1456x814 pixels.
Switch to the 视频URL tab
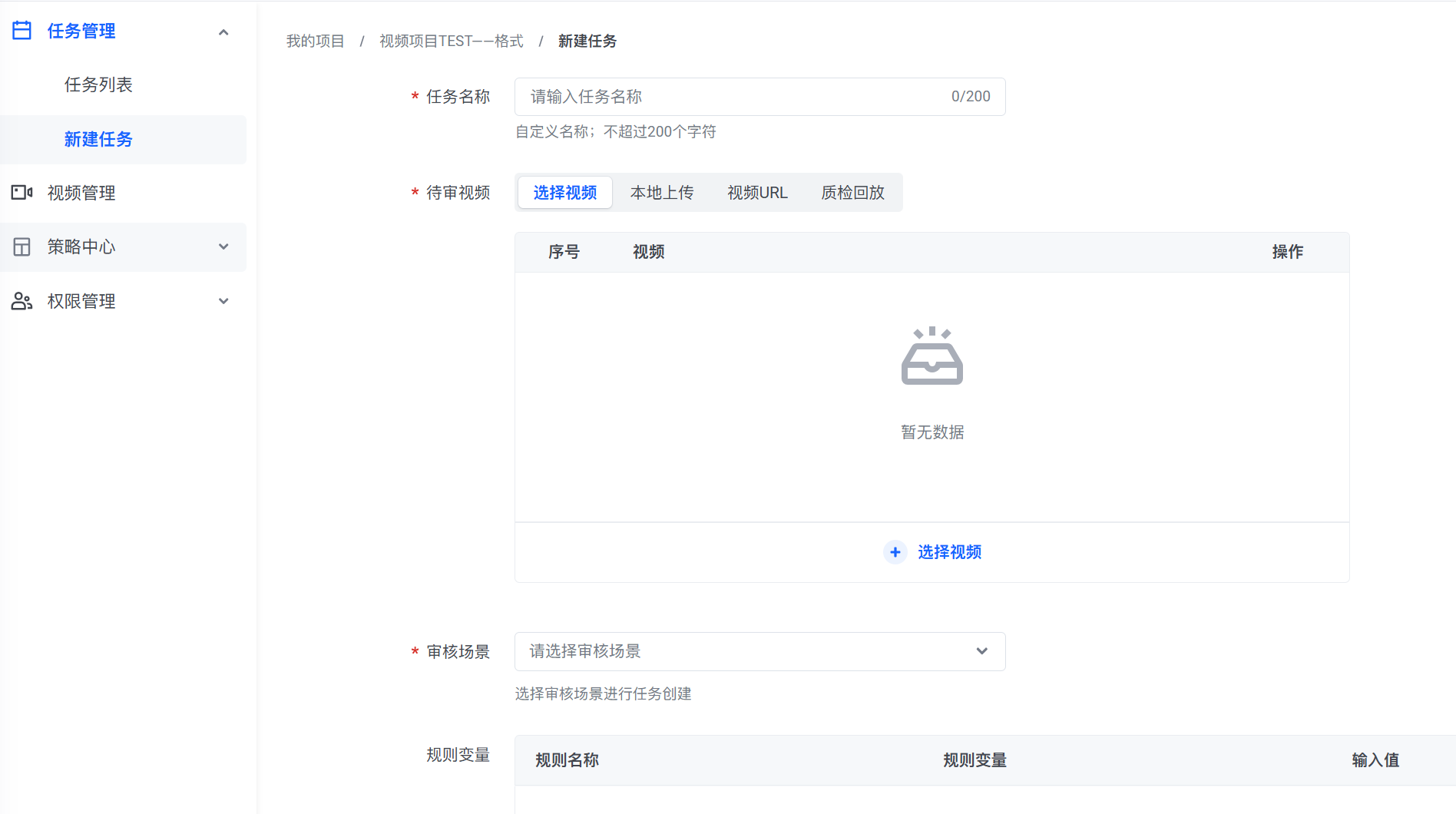pos(758,193)
